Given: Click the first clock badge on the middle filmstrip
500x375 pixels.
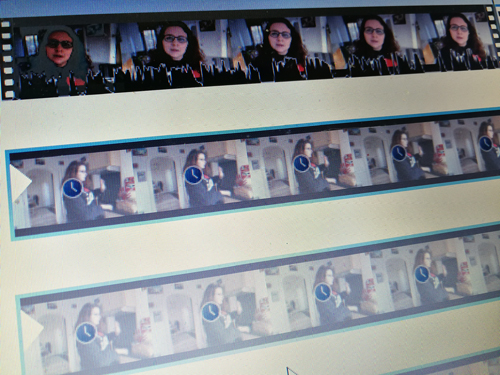Looking at the screenshot, I should 73,188.
